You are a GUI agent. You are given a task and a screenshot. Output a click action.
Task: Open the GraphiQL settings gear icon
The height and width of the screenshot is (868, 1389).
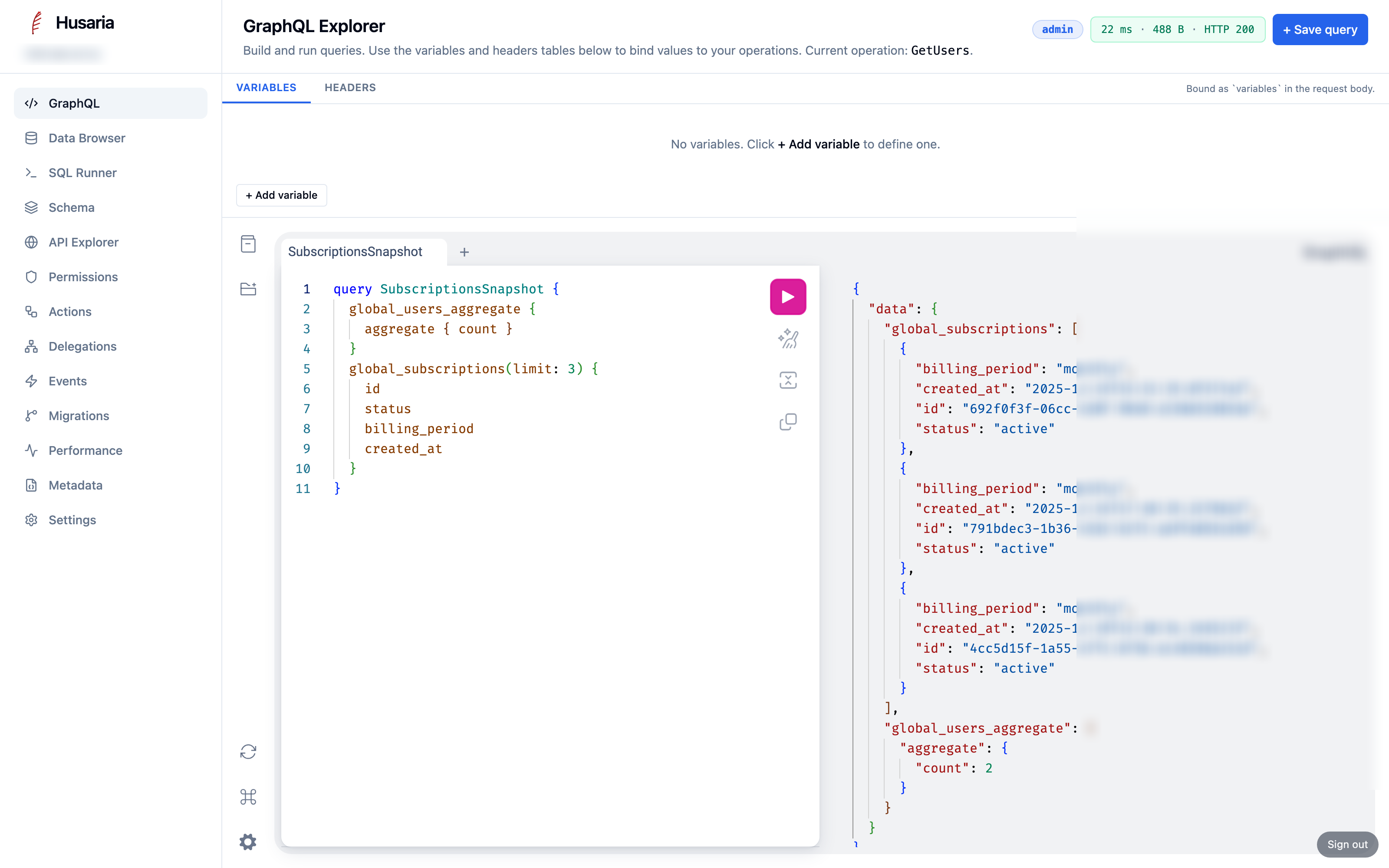(248, 842)
